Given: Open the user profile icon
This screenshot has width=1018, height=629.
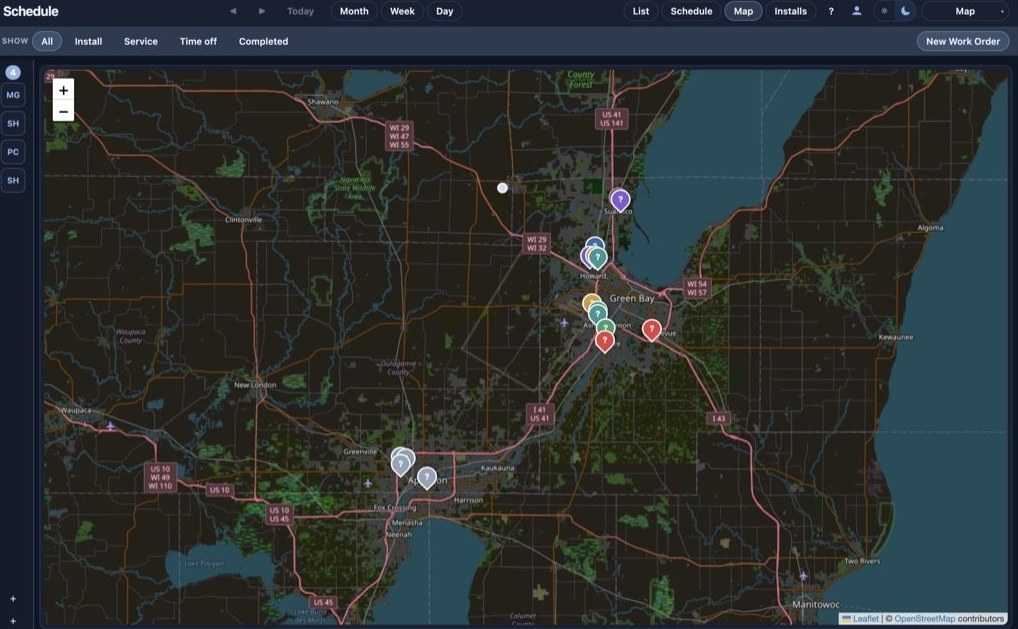Looking at the screenshot, I should (x=856, y=11).
